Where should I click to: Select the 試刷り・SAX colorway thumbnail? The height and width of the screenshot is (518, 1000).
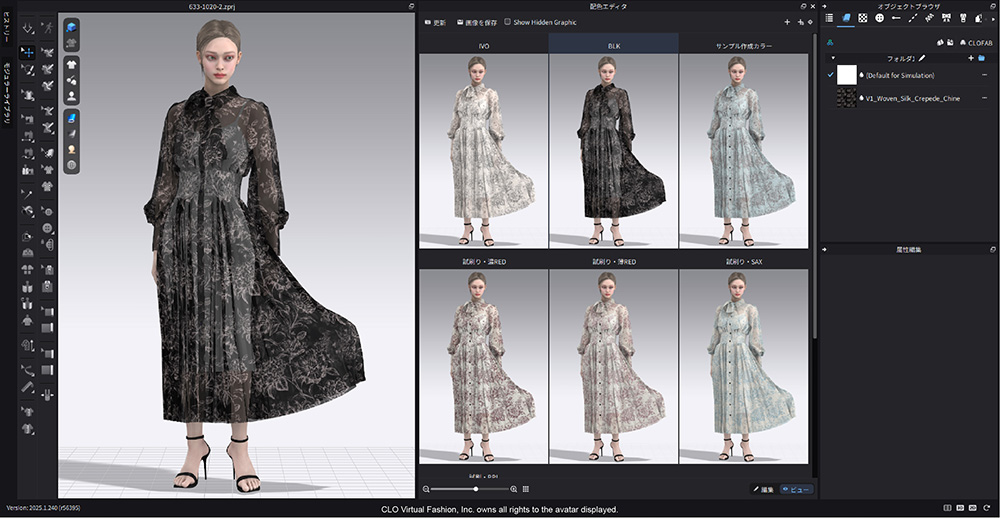pyautogui.click(x=743, y=365)
